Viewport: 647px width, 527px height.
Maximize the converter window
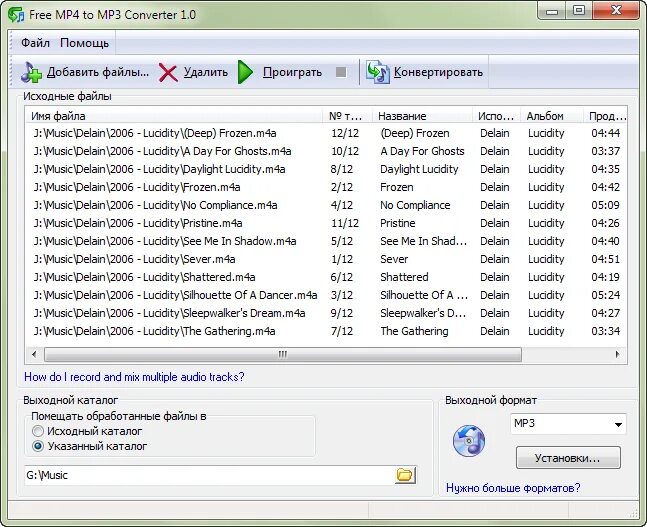click(579, 10)
